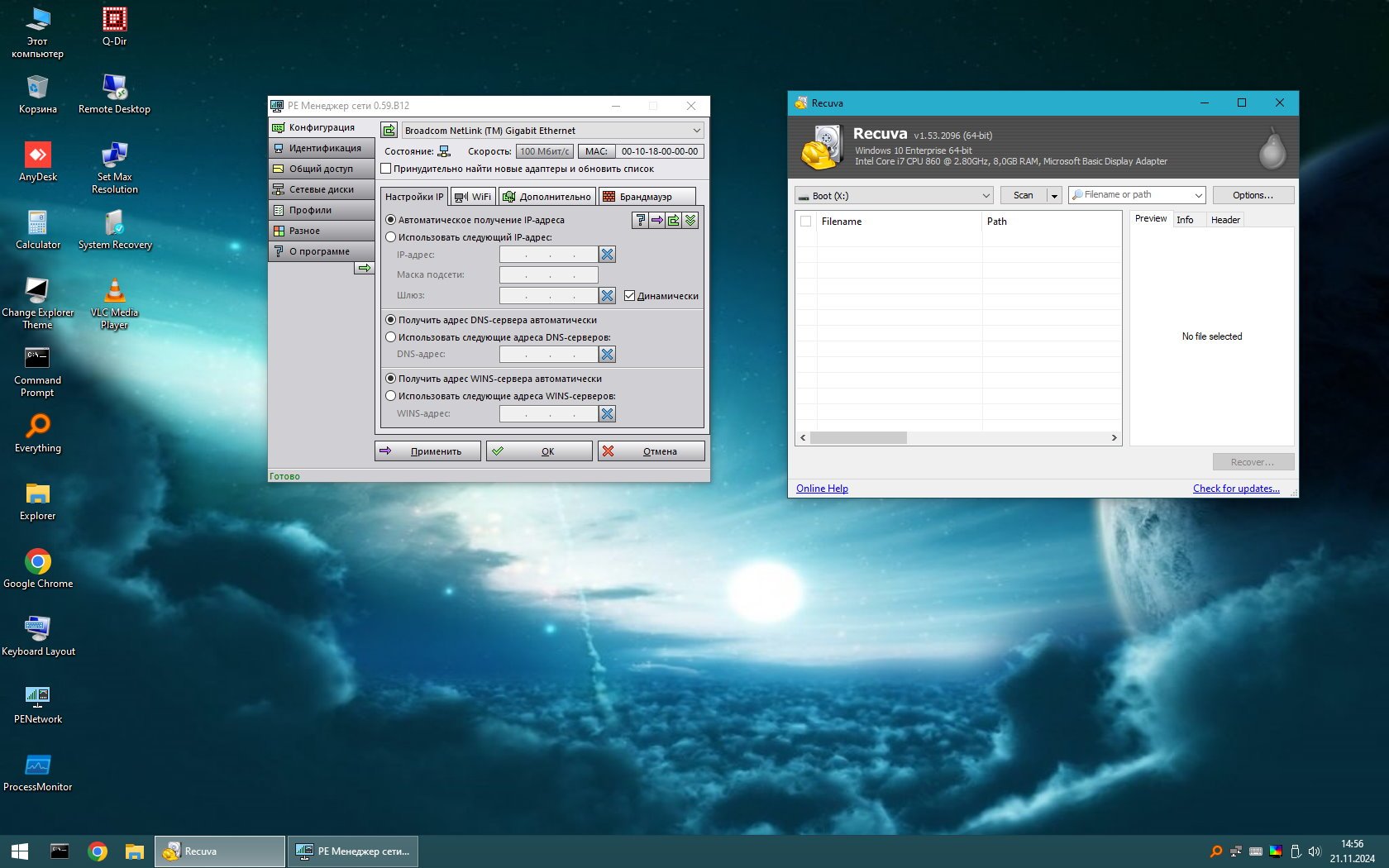Clear the IP address field icon
Viewport: 1389px width, 868px height.
point(607,255)
